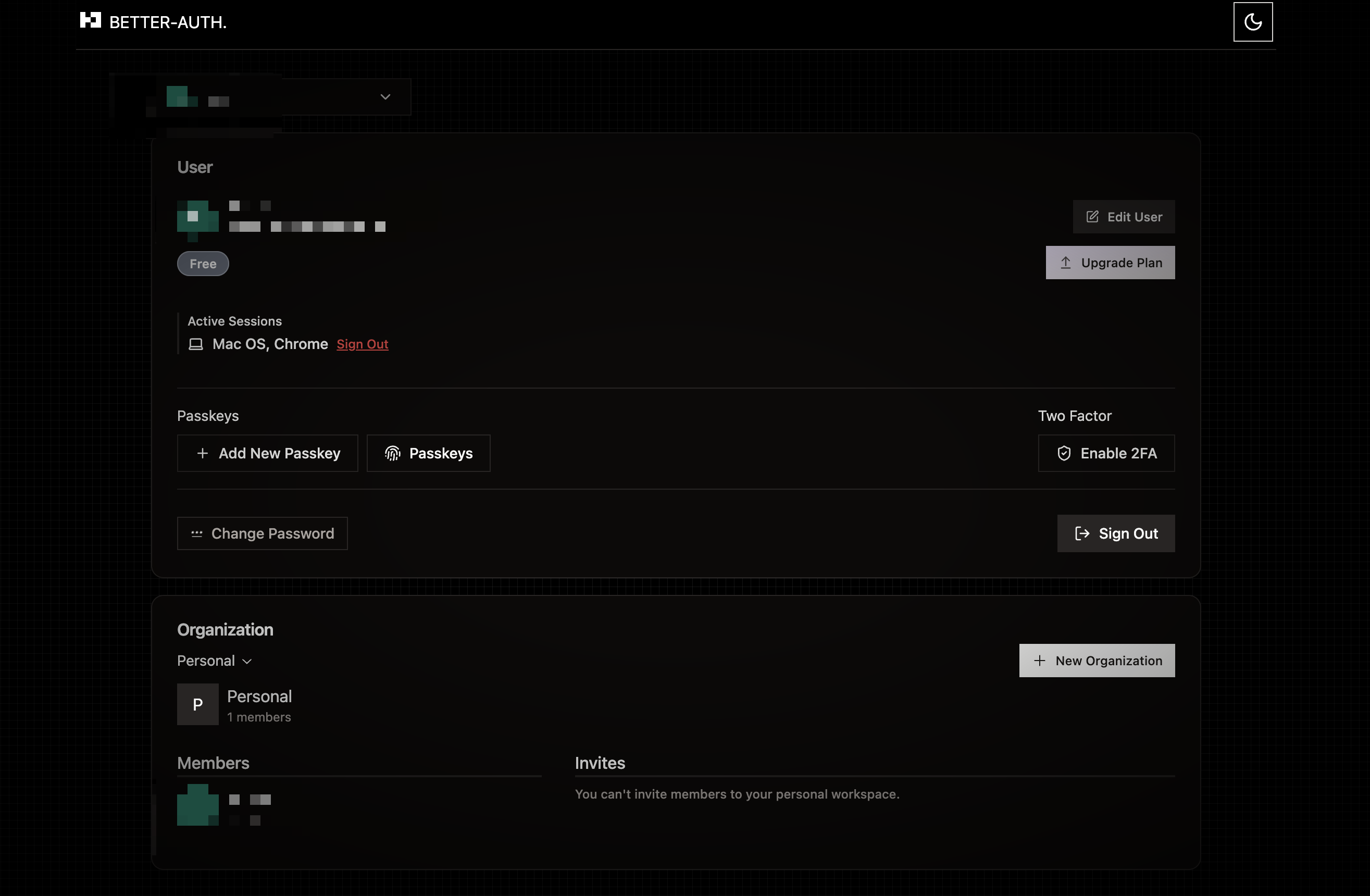Click the Free plan badge
Image resolution: width=1370 pixels, height=896 pixels.
(203, 264)
